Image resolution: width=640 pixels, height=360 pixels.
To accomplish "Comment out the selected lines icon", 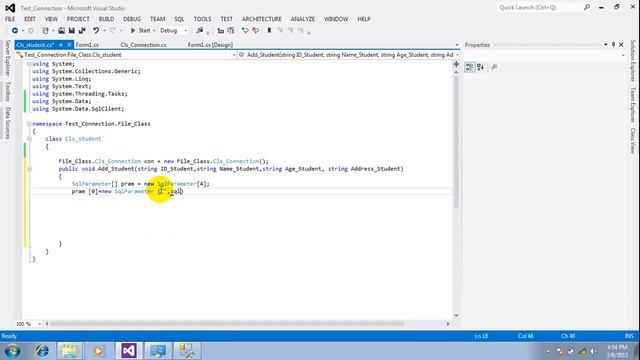I will (x=245, y=31).
